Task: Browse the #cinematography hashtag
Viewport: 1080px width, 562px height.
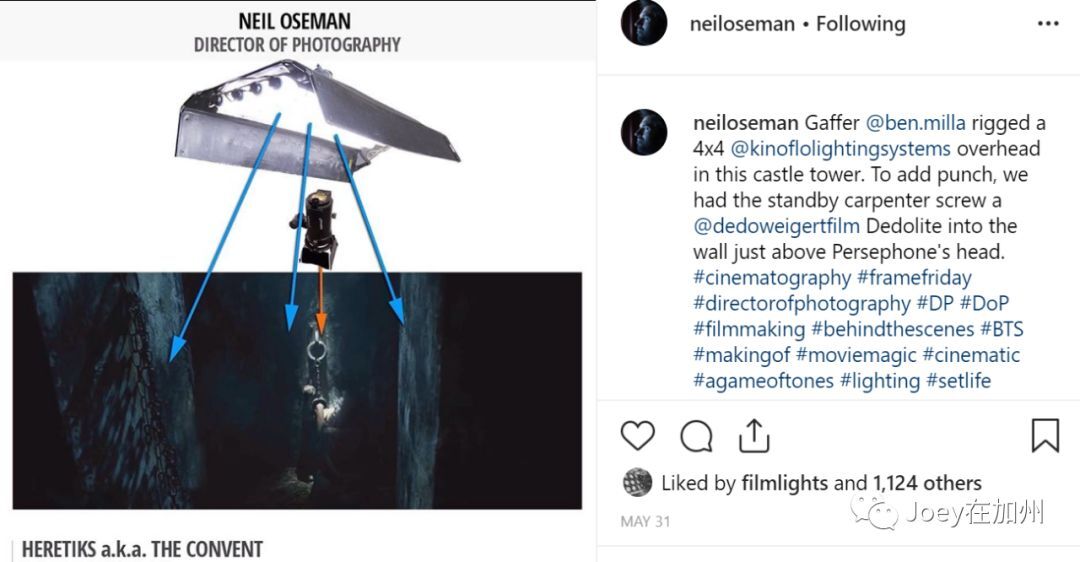Action: click(771, 277)
